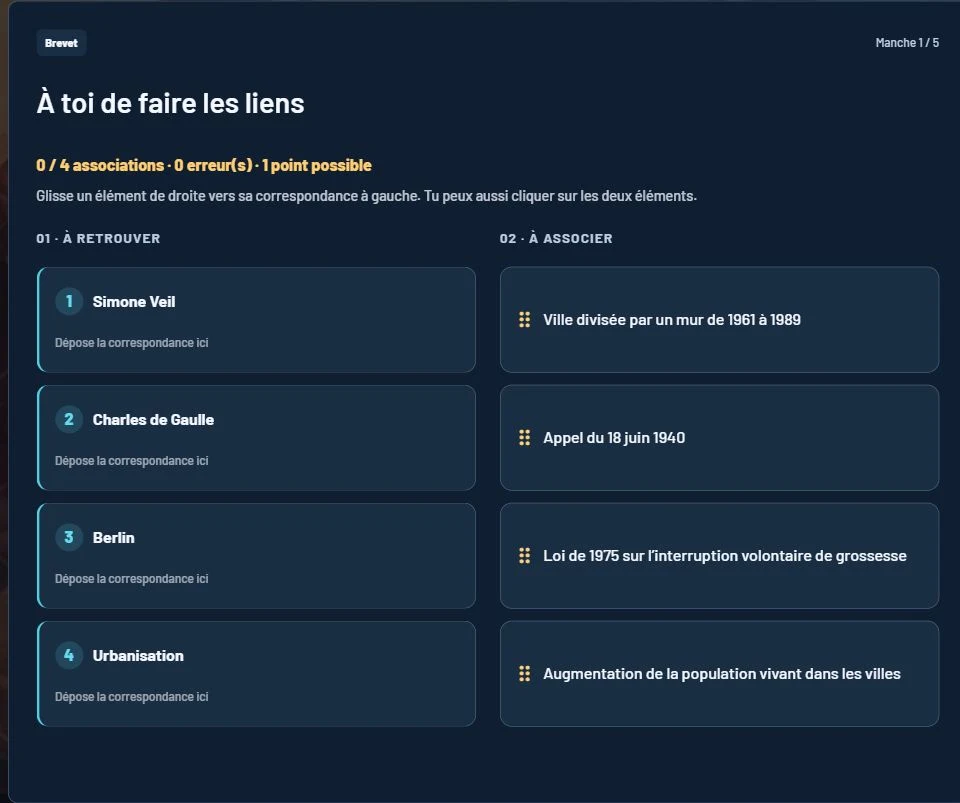Click the '02 · À ASSOCIER' column heading

pos(556,239)
